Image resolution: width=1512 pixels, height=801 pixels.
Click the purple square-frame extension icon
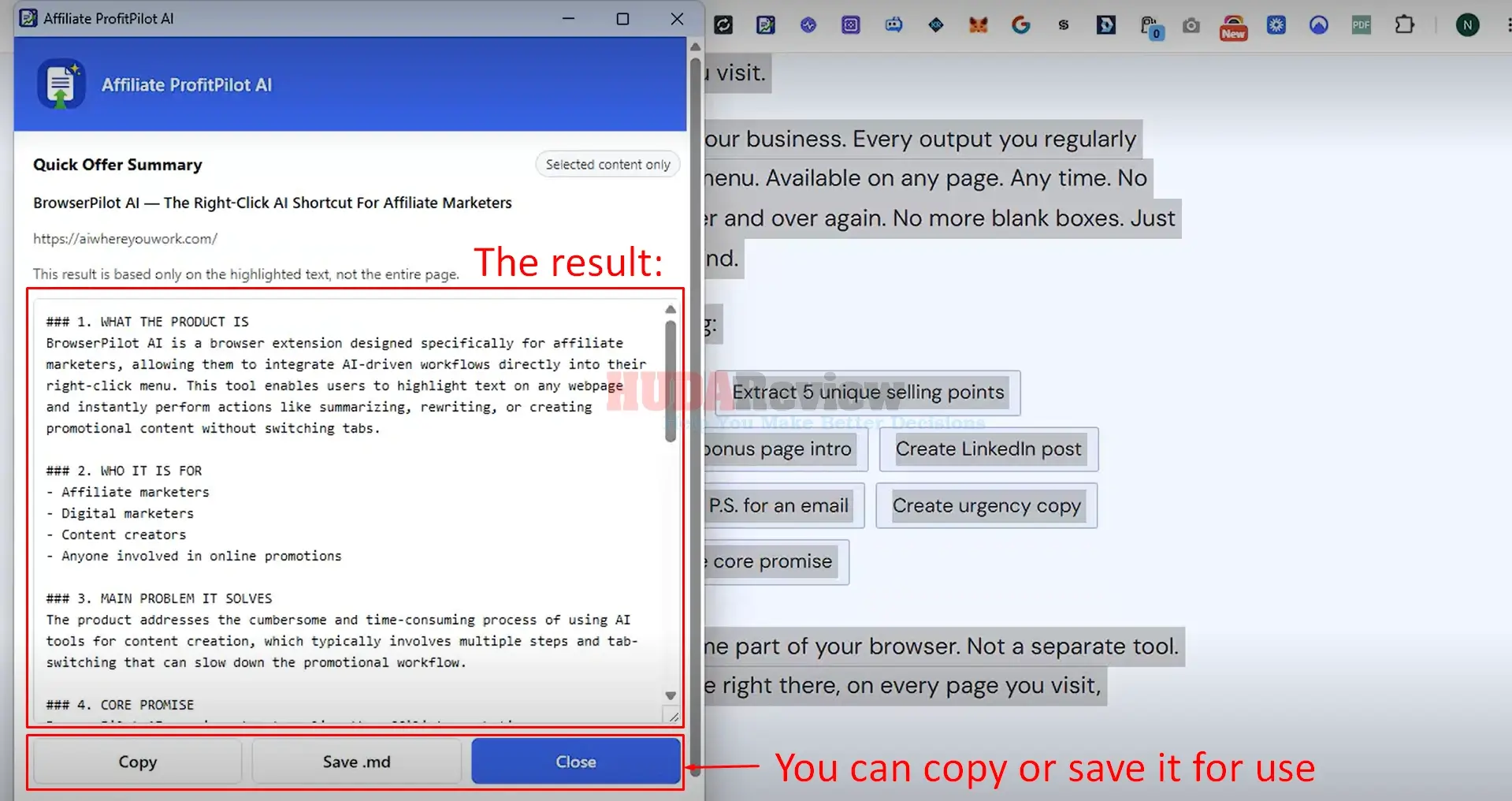click(851, 25)
